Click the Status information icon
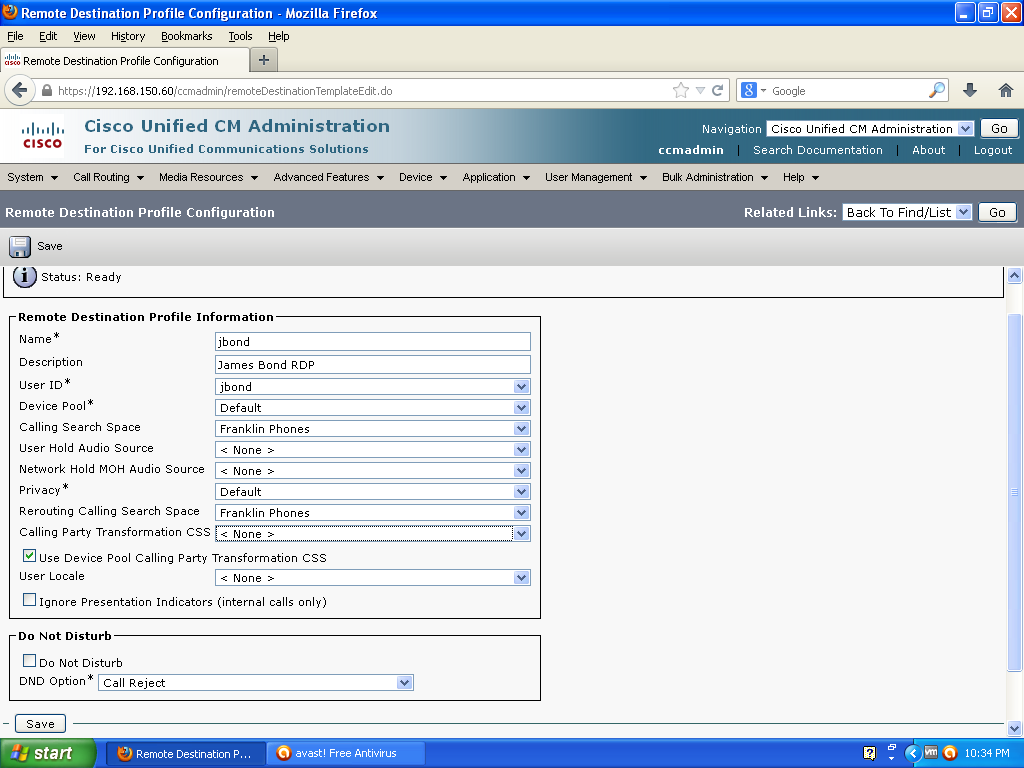The height and width of the screenshot is (768, 1024). pyautogui.click(x=25, y=277)
